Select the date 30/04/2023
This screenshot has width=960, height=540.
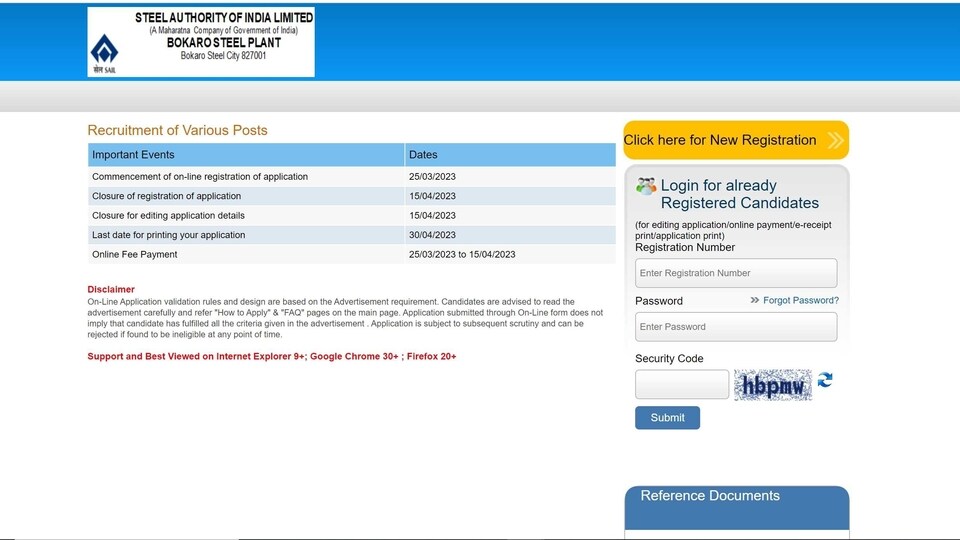pyautogui.click(x=432, y=234)
